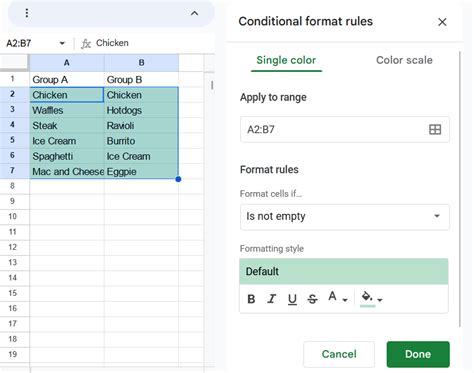Open the three-dot vertical menu
Viewport: 474px width, 373px height.
pos(27,13)
